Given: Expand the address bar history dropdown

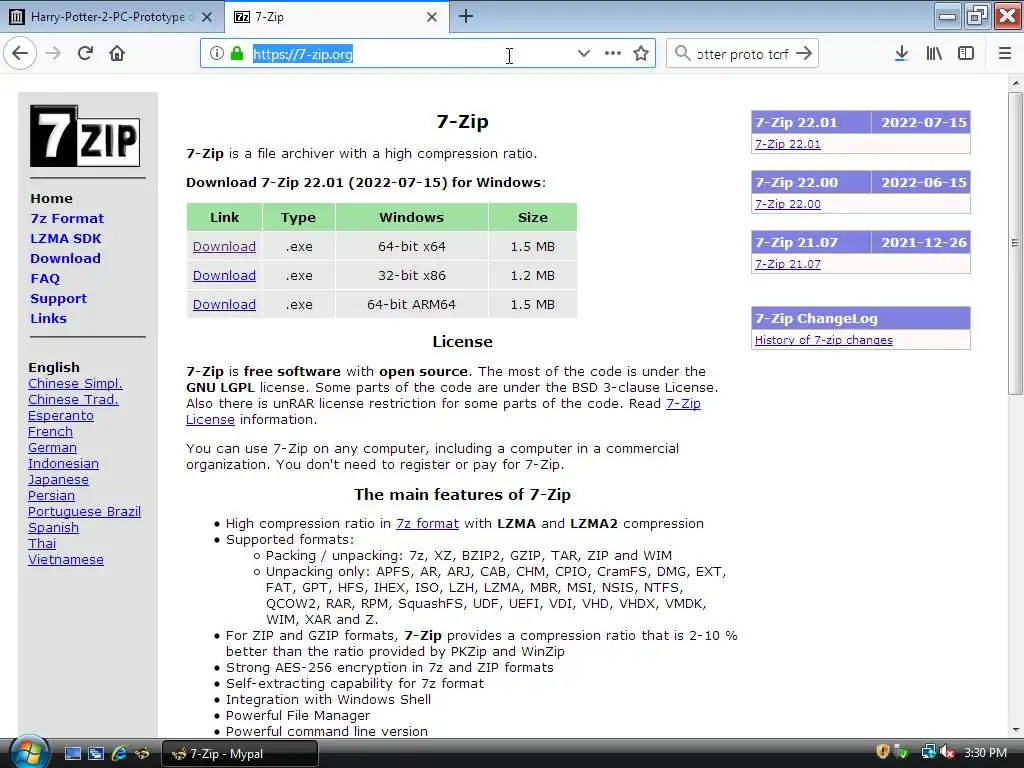Looking at the screenshot, I should tap(584, 54).
